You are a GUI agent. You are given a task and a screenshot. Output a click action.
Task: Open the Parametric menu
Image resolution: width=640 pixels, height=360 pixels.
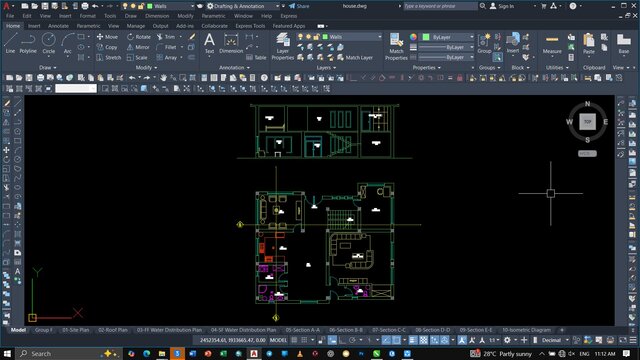(213, 16)
